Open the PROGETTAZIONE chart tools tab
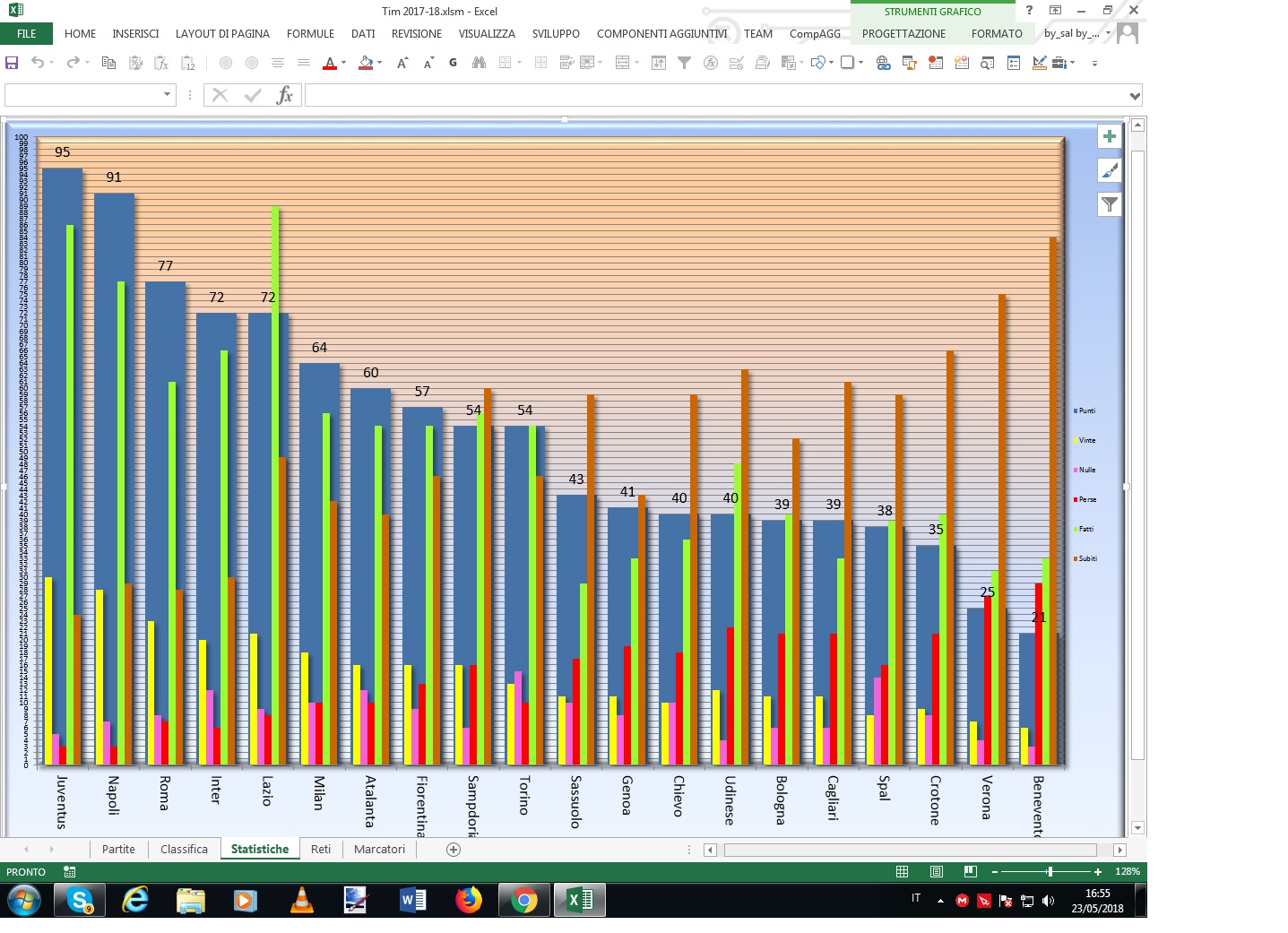1288x933 pixels. (903, 33)
